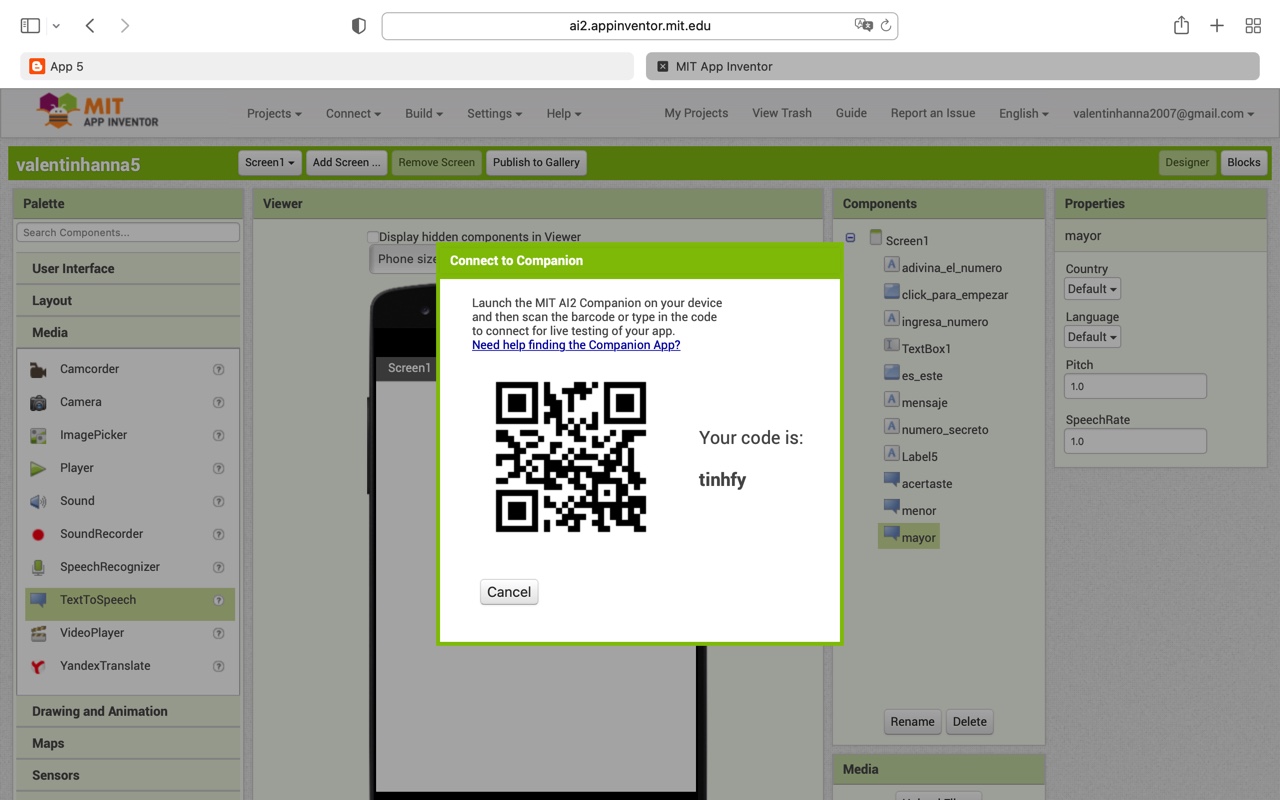Open help for VideoPlayer component
The width and height of the screenshot is (1280, 800).
tap(218, 634)
